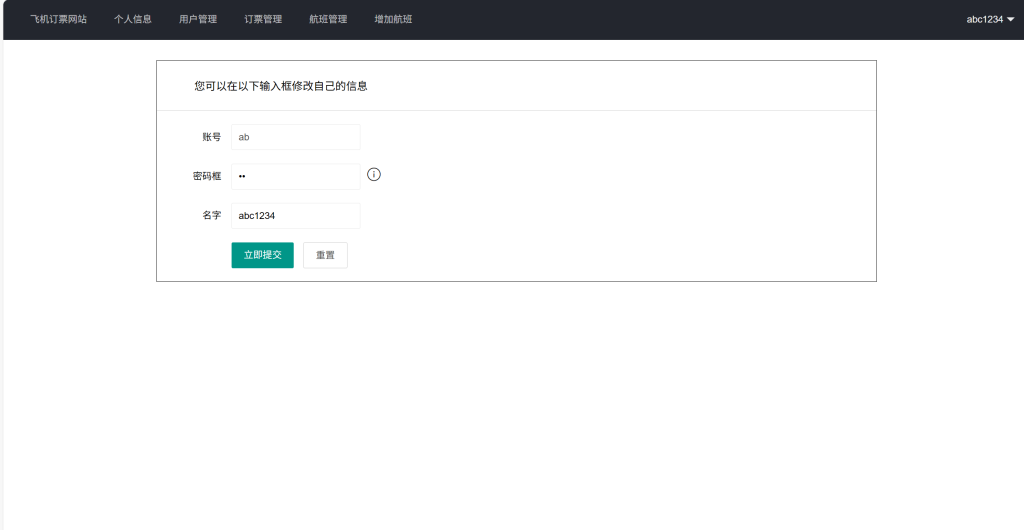Focus the 账号 account input field

point(296,137)
